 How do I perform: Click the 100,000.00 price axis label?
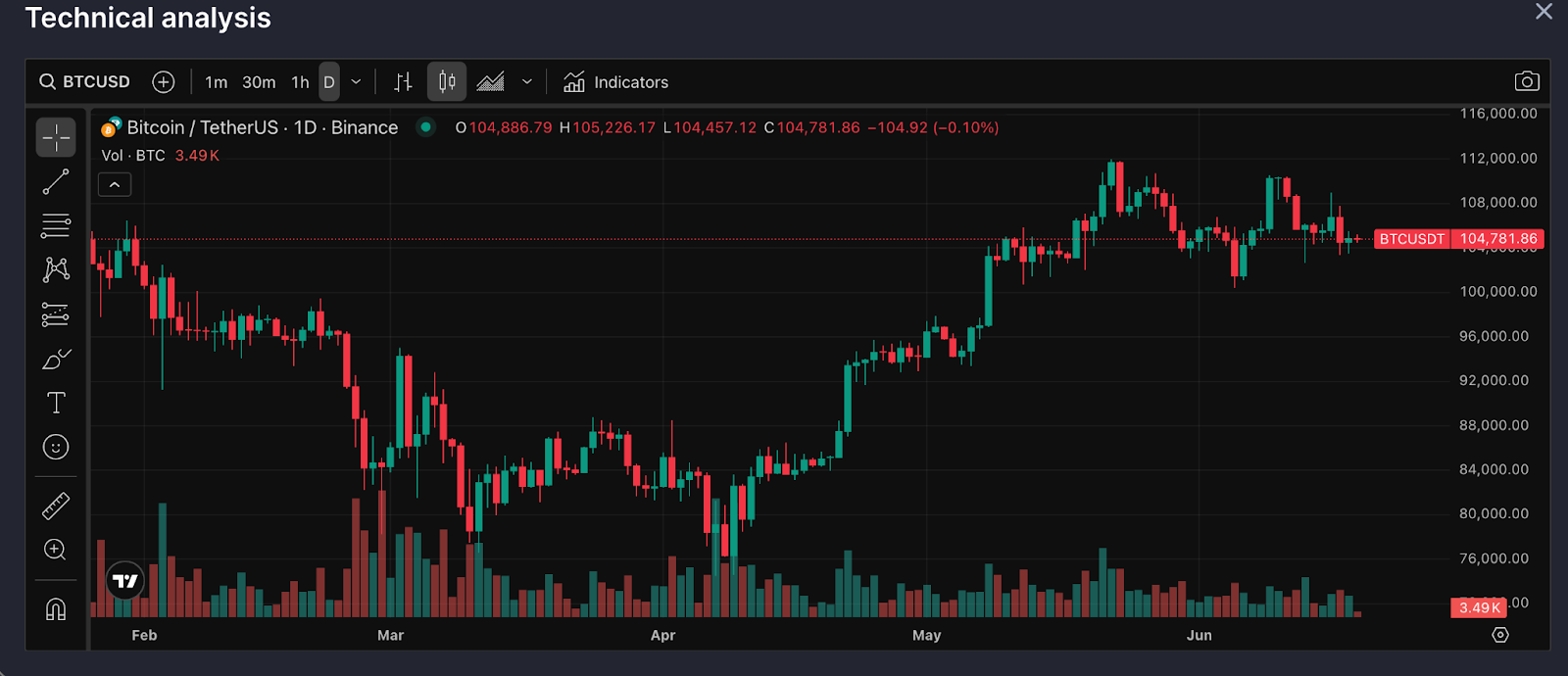[1498, 291]
